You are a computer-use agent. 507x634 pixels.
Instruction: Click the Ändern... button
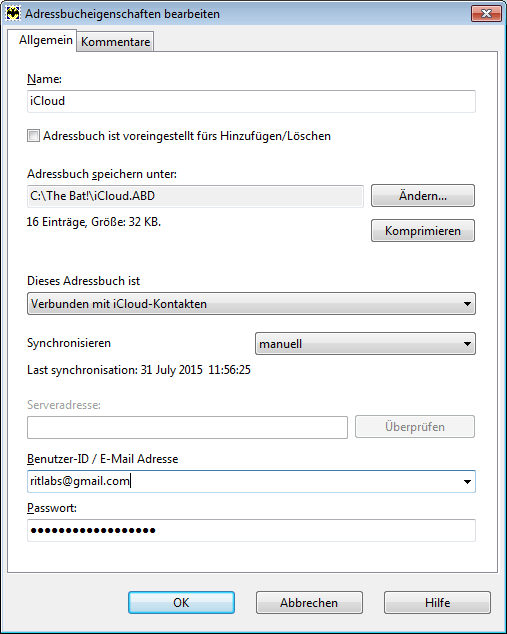click(x=423, y=196)
